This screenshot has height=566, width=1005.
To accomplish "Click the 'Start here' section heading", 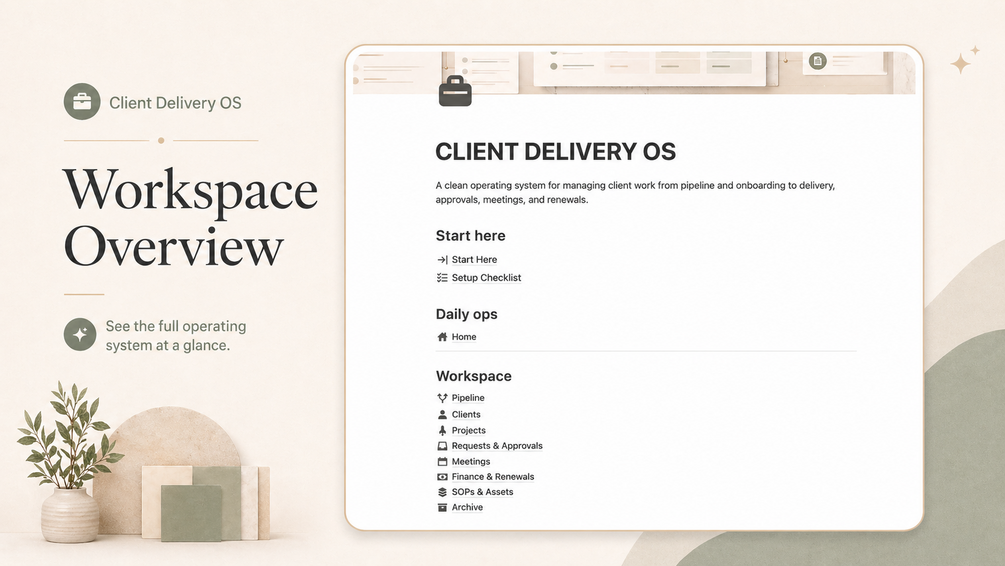I will pyautogui.click(x=470, y=236).
